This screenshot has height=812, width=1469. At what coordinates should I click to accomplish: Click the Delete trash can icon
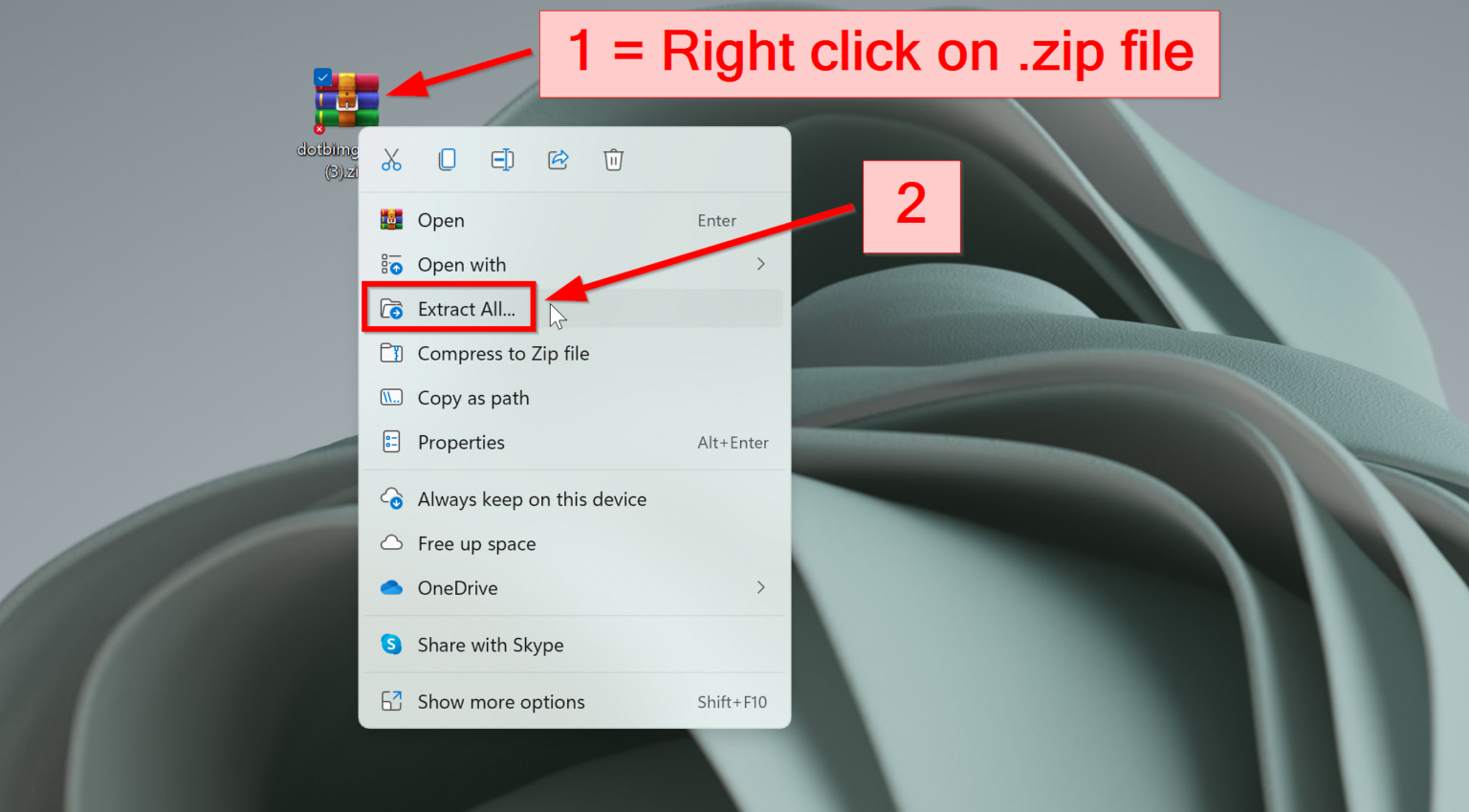click(x=614, y=160)
